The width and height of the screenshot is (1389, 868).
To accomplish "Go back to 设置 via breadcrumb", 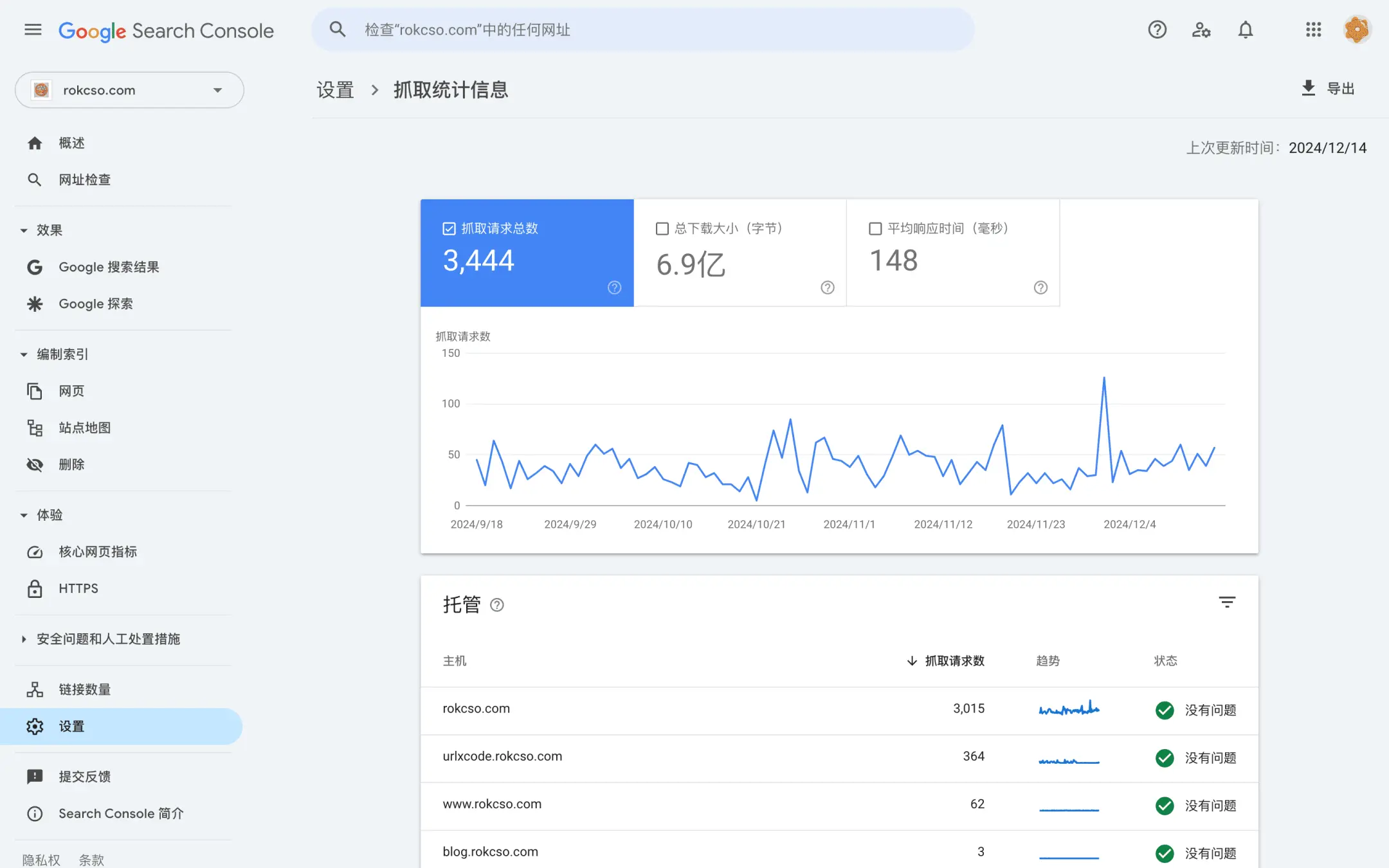I will tap(335, 89).
